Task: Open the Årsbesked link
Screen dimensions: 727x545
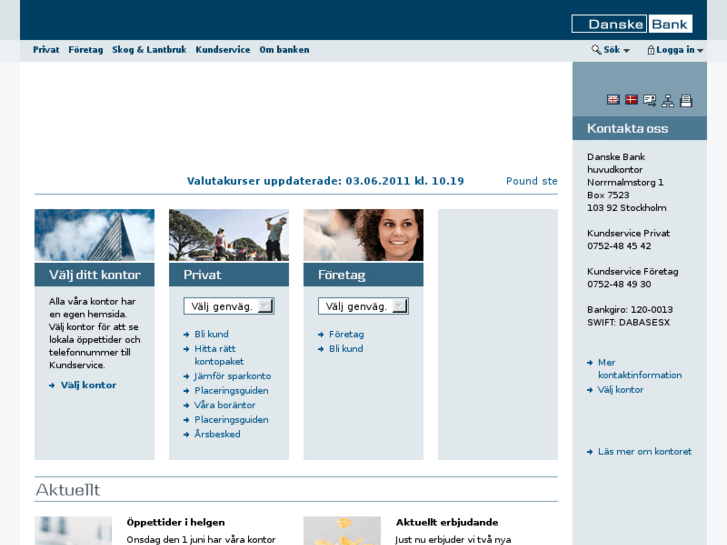Action: point(217,434)
